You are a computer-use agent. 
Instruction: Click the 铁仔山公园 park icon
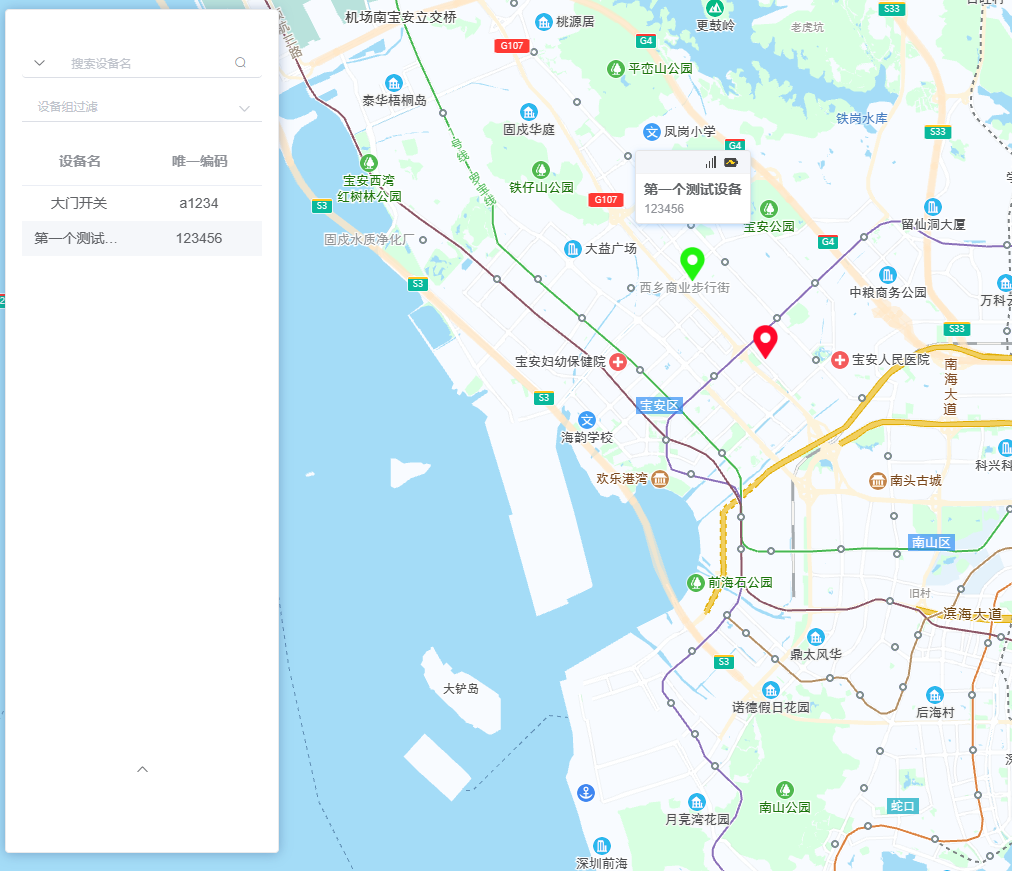(x=541, y=169)
